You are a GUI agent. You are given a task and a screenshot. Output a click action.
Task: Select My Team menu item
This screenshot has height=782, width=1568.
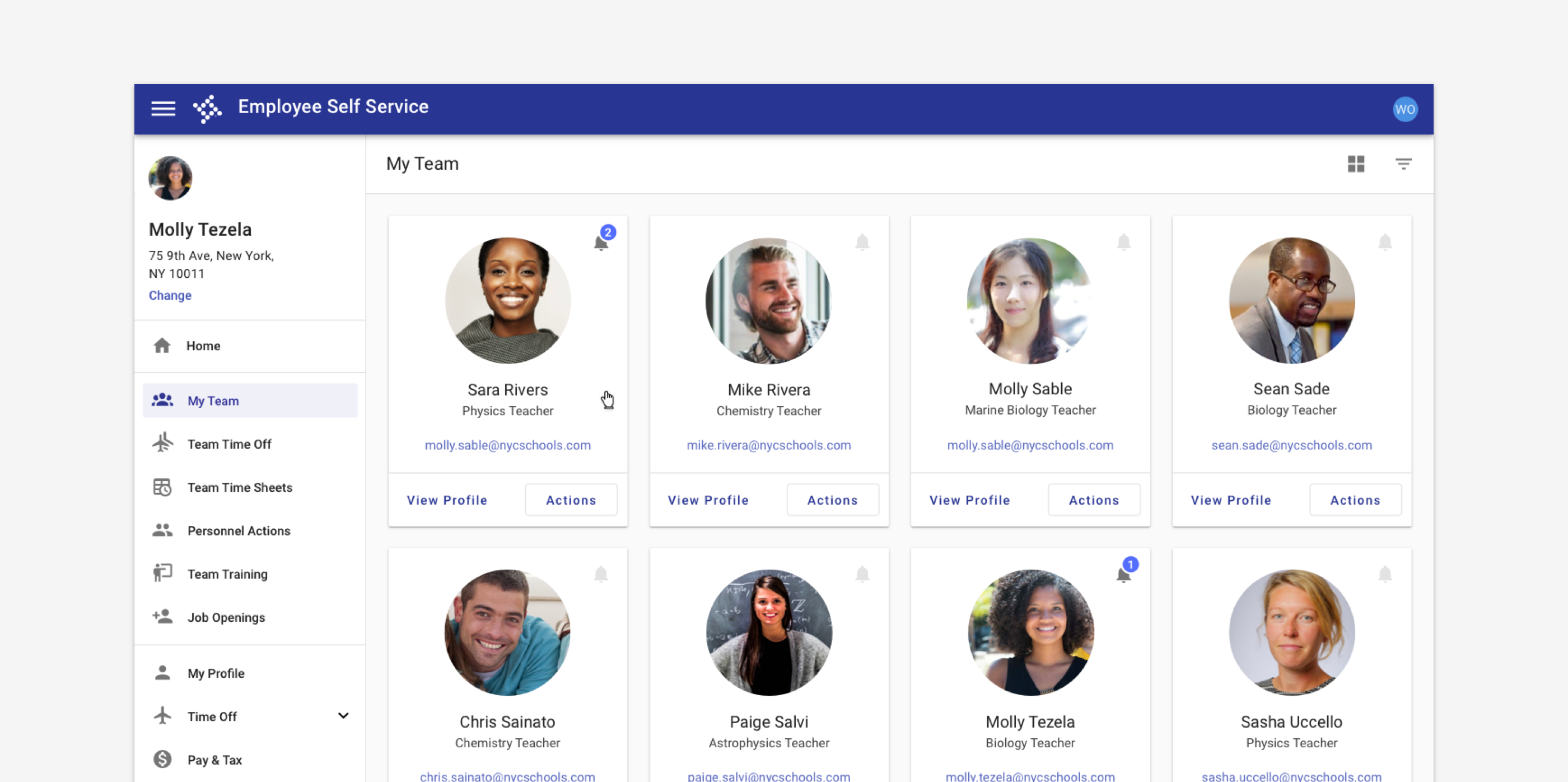click(x=250, y=400)
